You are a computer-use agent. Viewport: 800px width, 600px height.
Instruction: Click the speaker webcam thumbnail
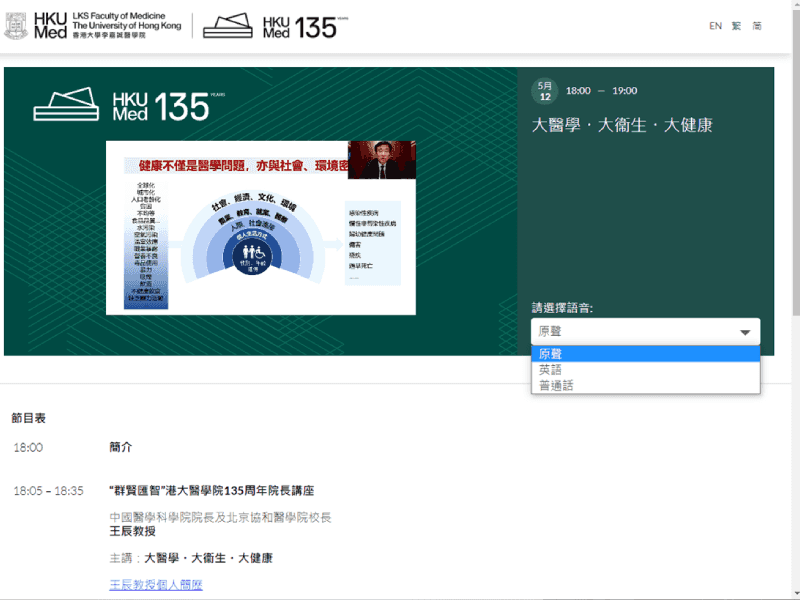[x=382, y=160]
